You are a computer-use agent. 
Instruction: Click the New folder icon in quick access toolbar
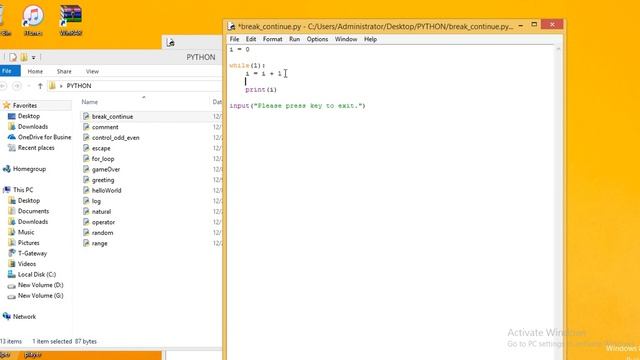point(24,57)
